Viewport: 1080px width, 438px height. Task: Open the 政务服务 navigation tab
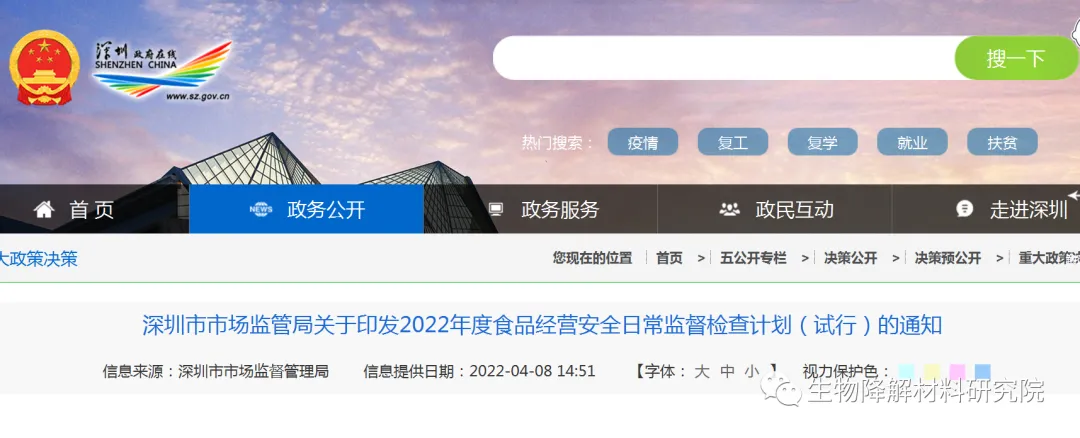[541, 209]
